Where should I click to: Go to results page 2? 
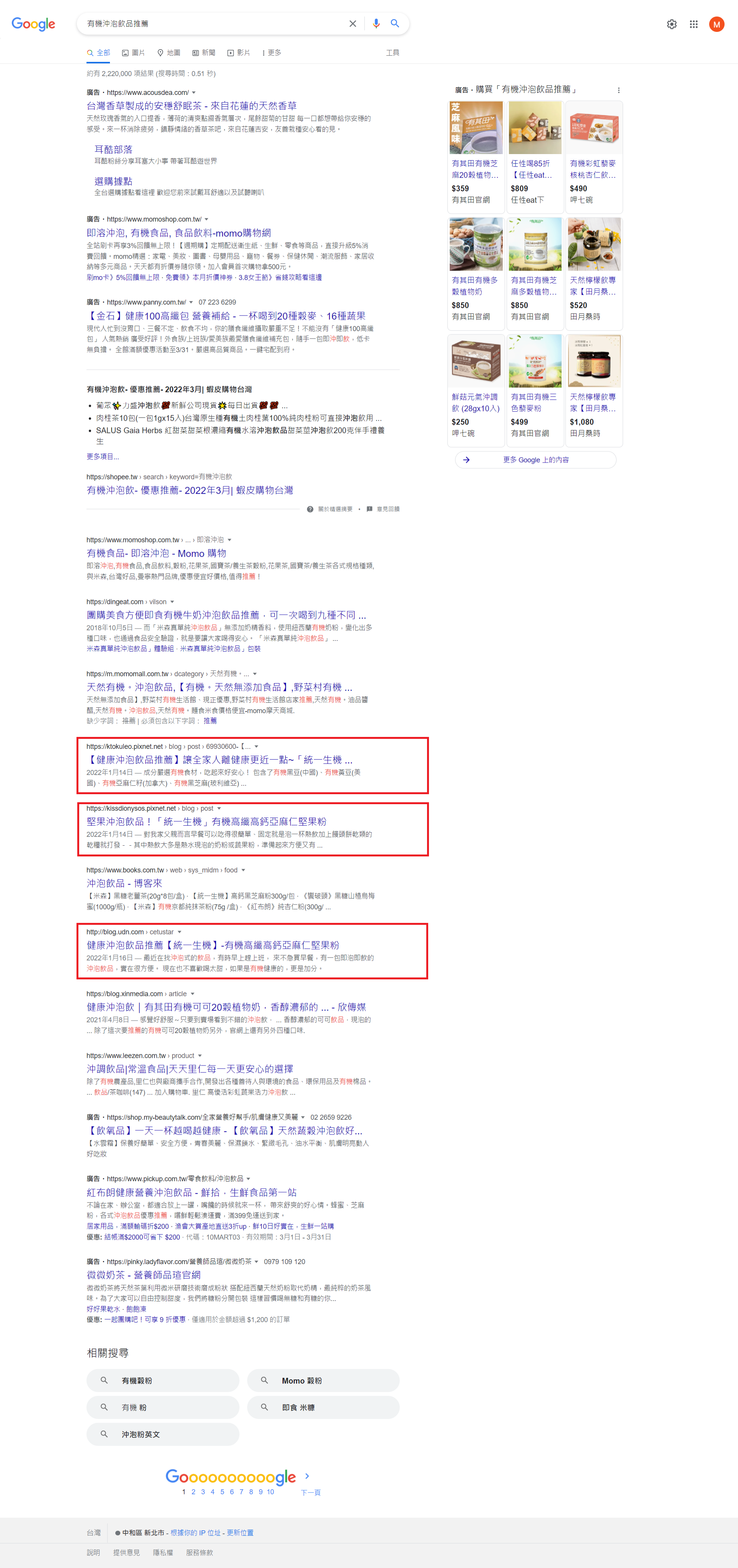[194, 1492]
